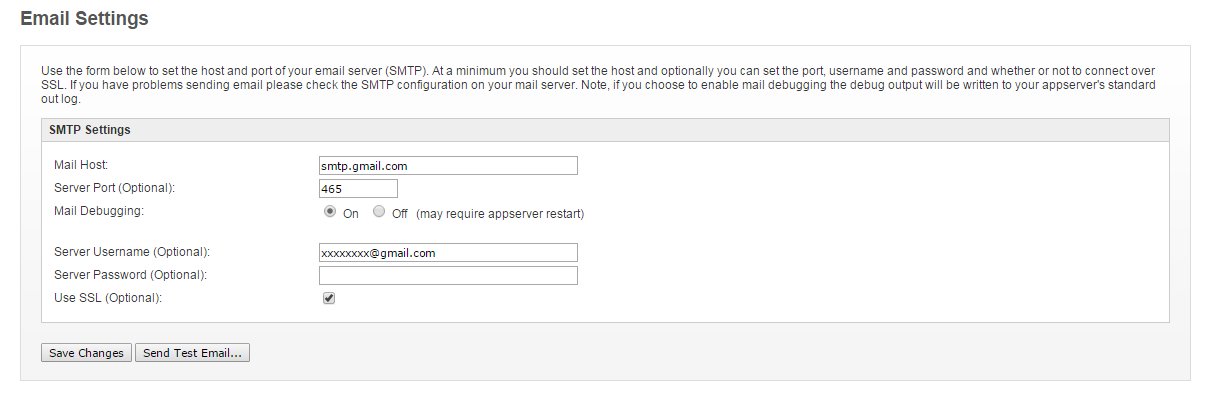The image size is (1210, 408).
Task: Click the 'Mail Host:' label
Action: tap(81, 164)
